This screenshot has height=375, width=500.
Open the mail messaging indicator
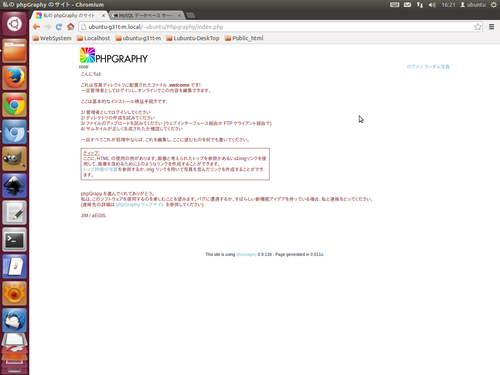(x=407, y=5)
